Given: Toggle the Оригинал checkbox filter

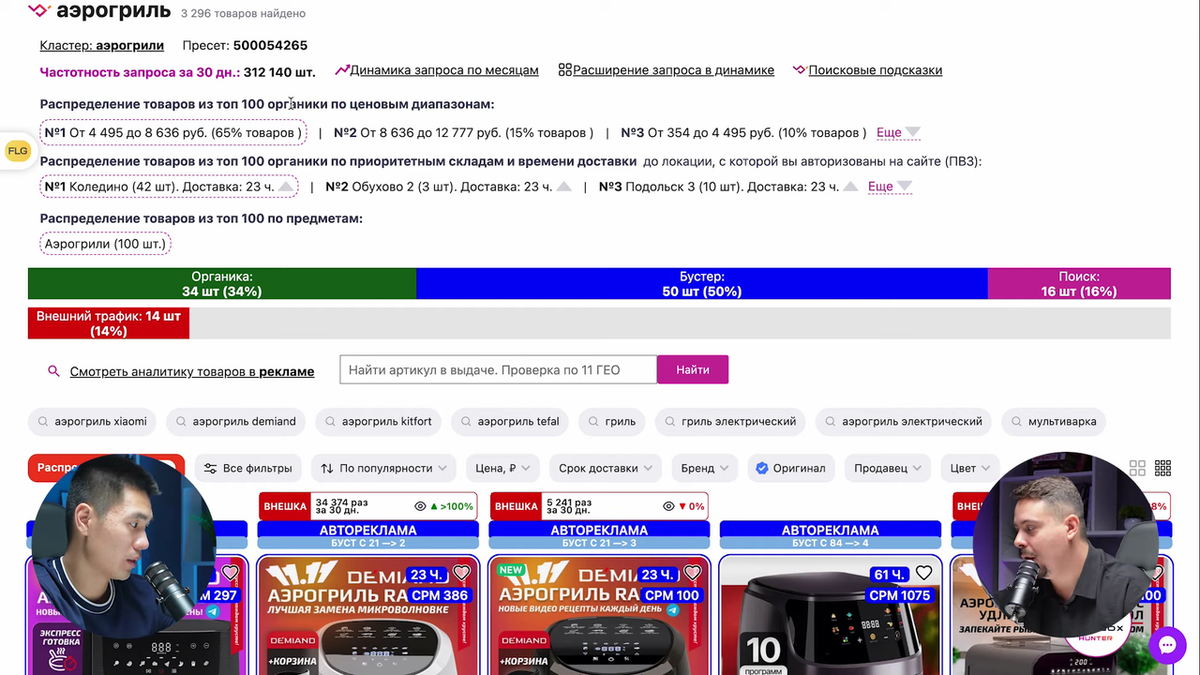Looking at the screenshot, I should click(790, 468).
